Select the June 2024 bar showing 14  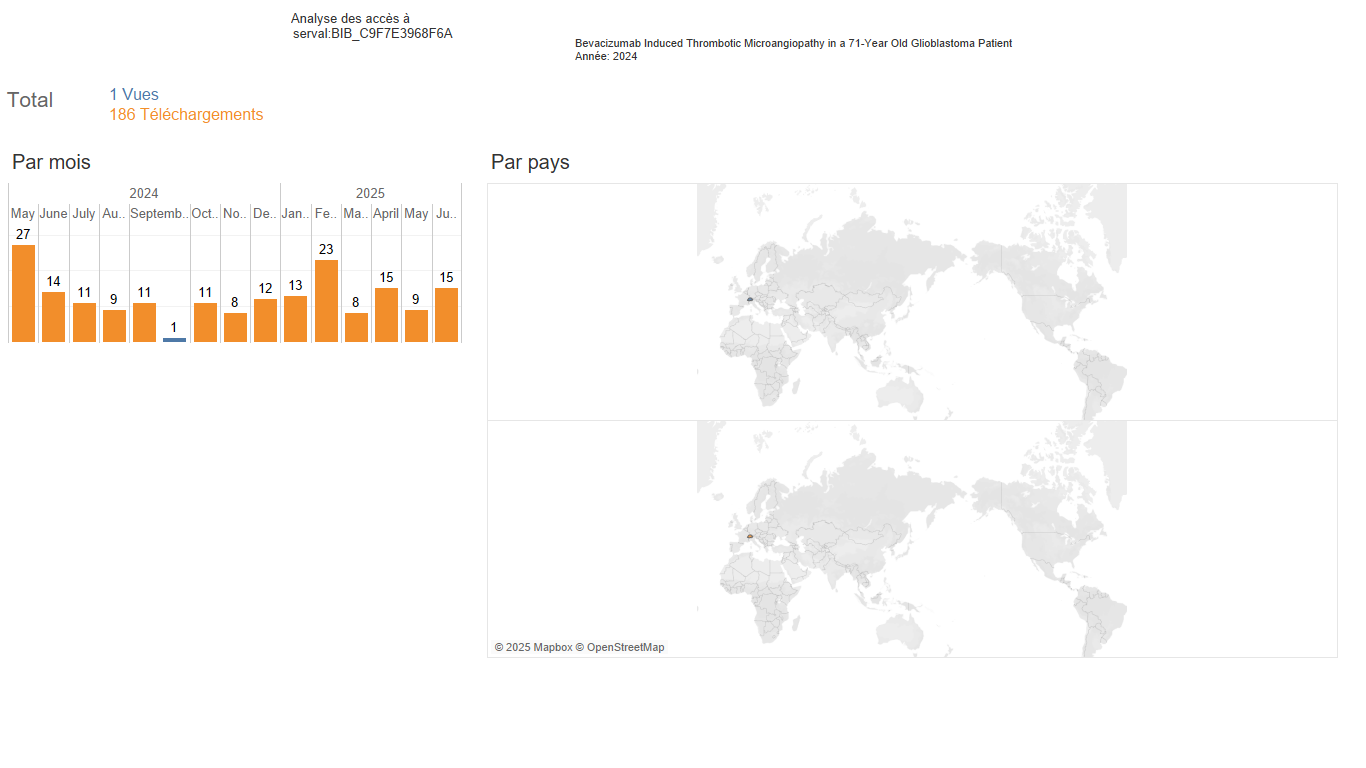53,317
